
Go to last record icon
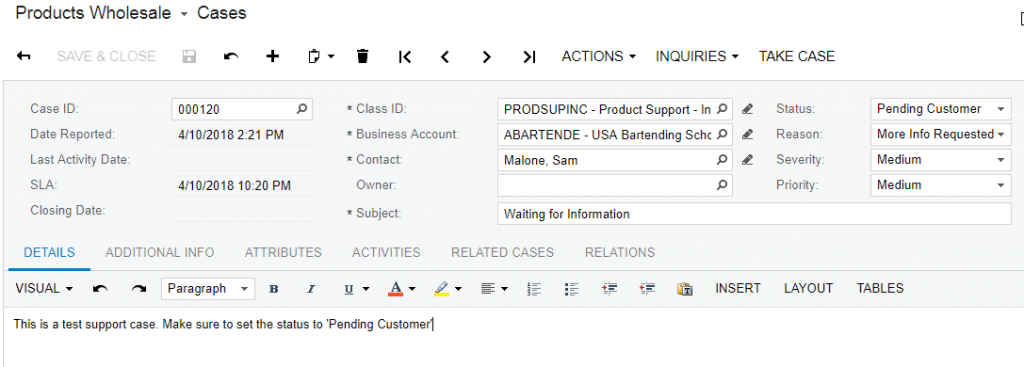(529, 57)
